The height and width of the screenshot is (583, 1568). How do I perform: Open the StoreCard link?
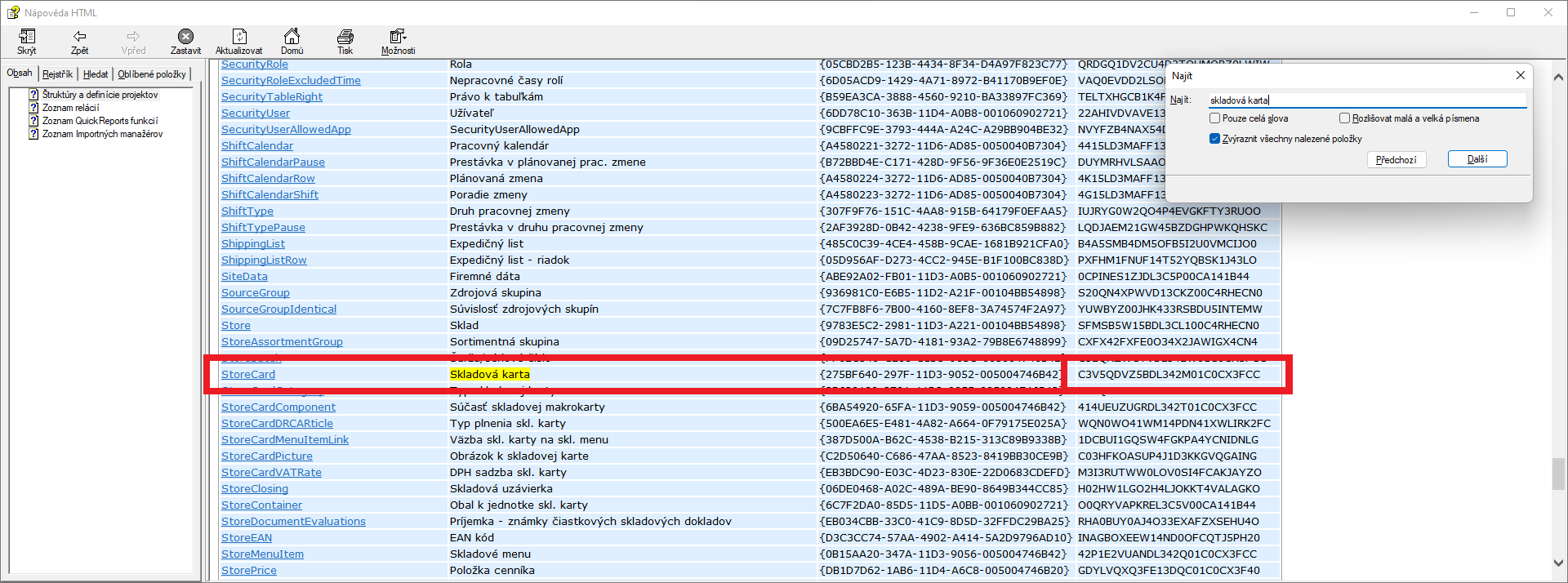[248, 375]
